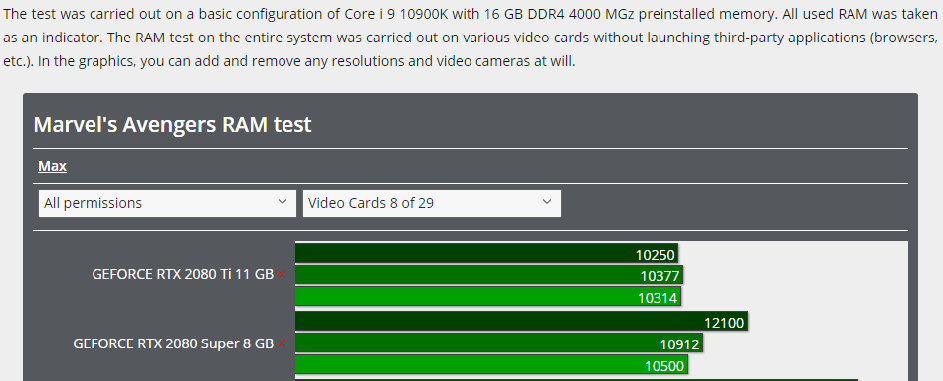Viewport: 943px width, 381px height.
Task: Click the dark green 12100 bar
Action: (521, 322)
